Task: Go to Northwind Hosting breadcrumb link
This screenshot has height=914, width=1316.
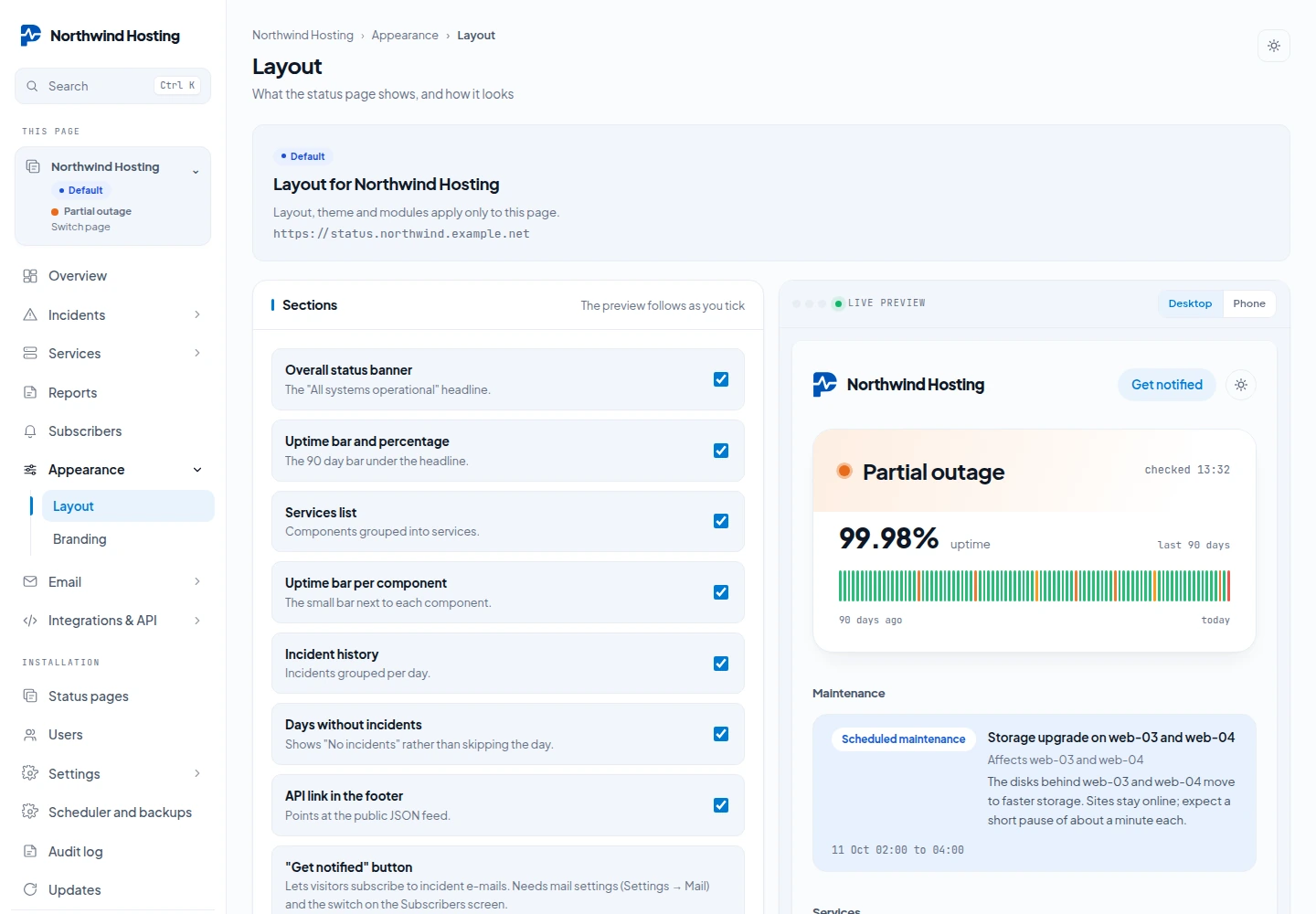Action: tap(302, 36)
